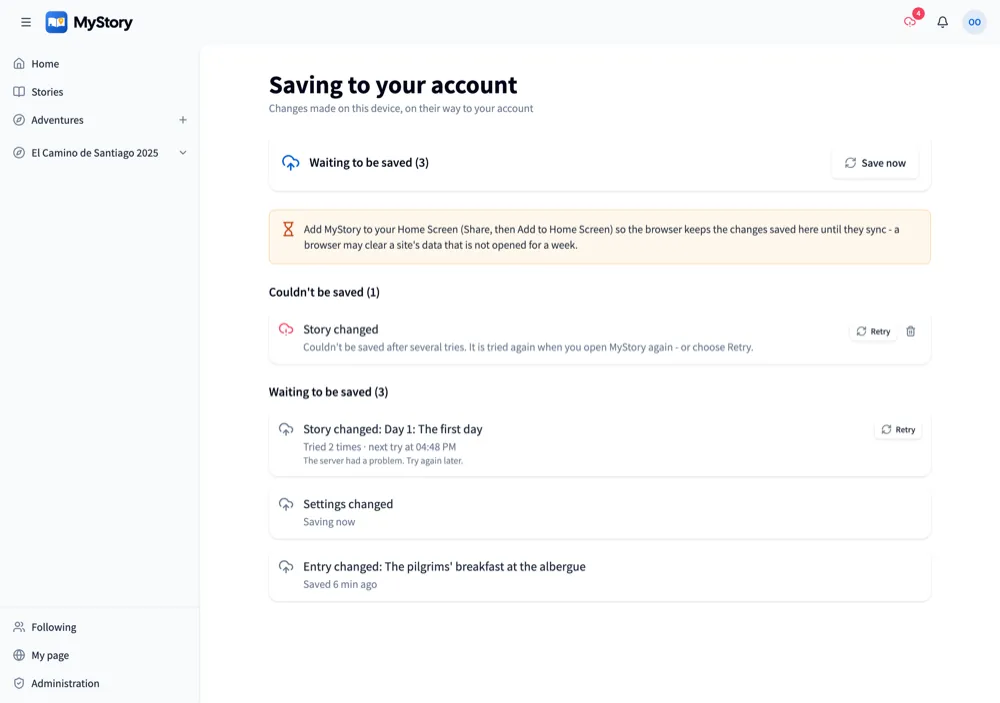Image resolution: width=1000 pixels, height=703 pixels.
Task: Click 'Saved 6 min ago' status text
Action: click(x=340, y=584)
